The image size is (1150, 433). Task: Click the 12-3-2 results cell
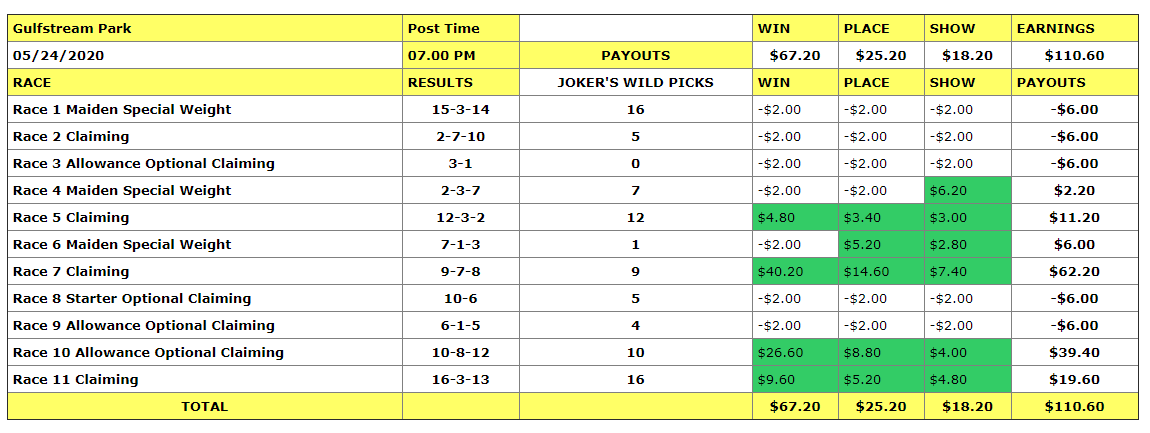461,218
